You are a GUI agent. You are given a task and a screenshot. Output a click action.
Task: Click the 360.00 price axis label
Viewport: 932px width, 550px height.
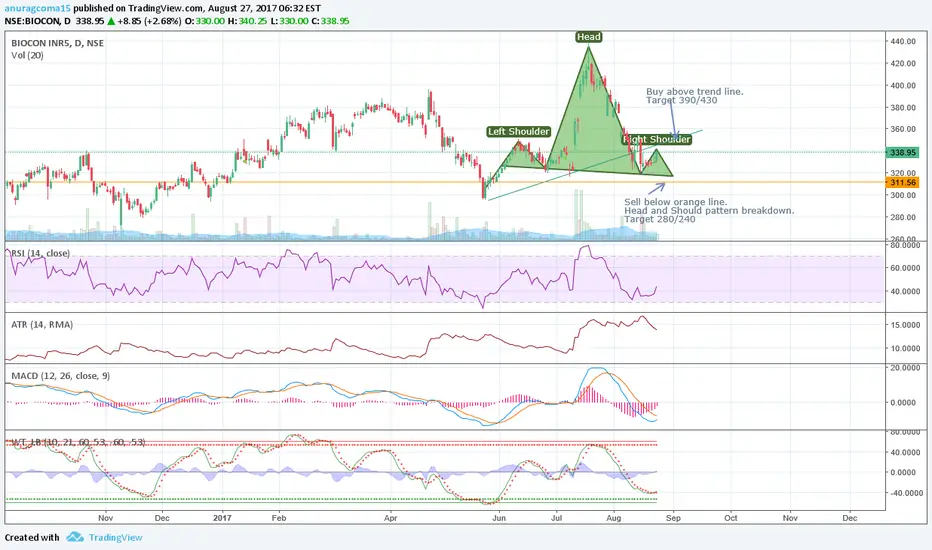(902, 129)
